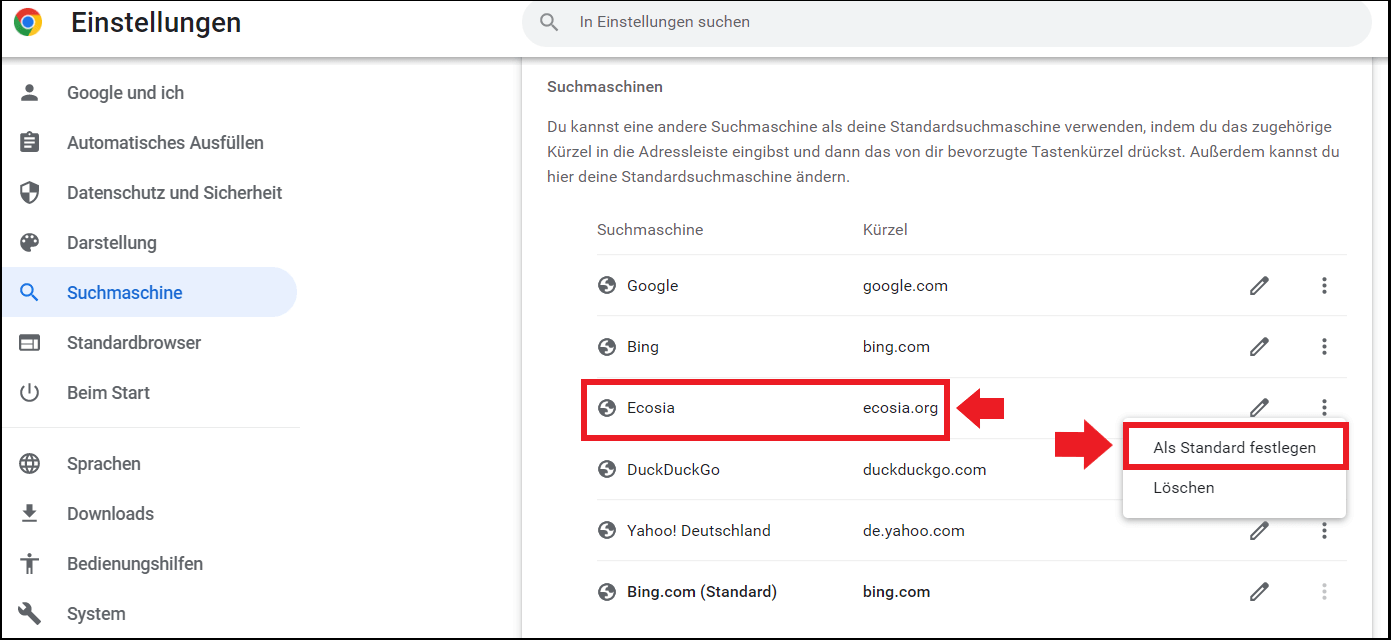Viewport: 1391px width, 640px height.
Task: Click the Beim Start power icon
Action: point(30,393)
